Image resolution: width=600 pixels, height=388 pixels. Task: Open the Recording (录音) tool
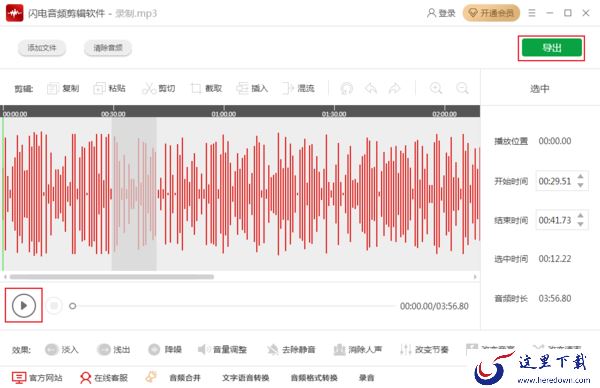[x=367, y=378]
